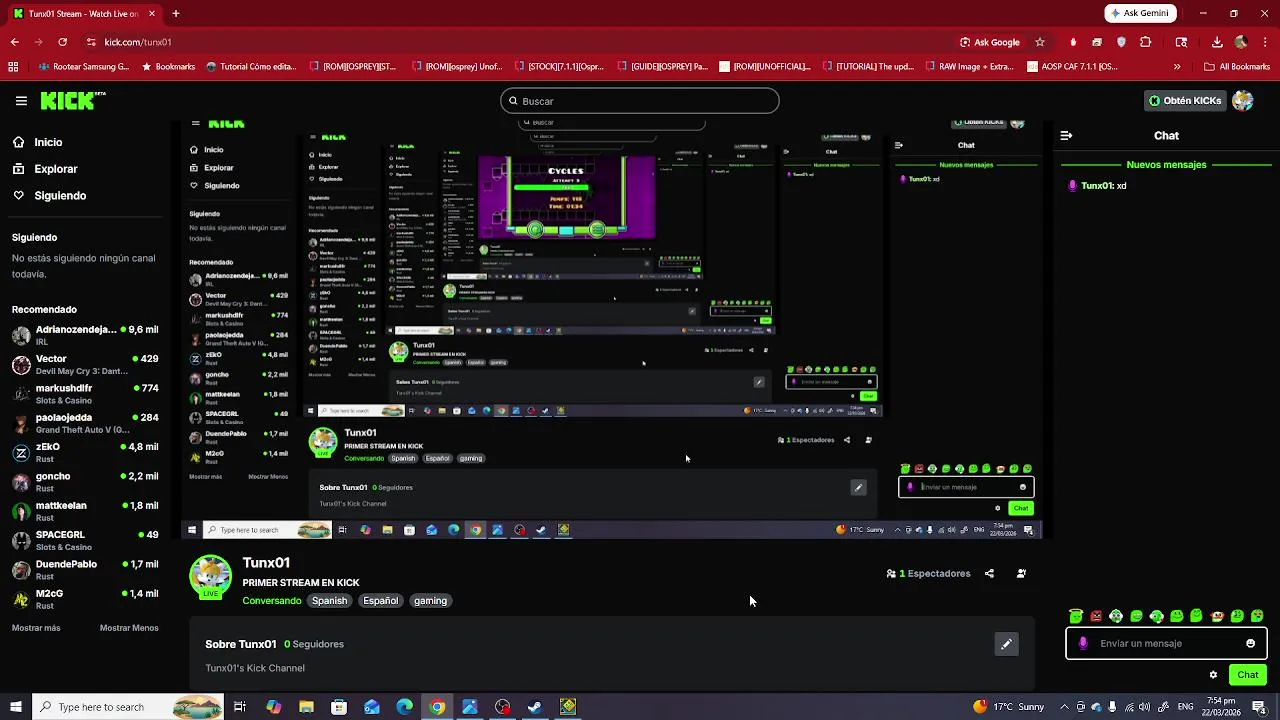Open Explorar in the main left sidebar
The height and width of the screenshot is (720, 1280).
(45, 169)
